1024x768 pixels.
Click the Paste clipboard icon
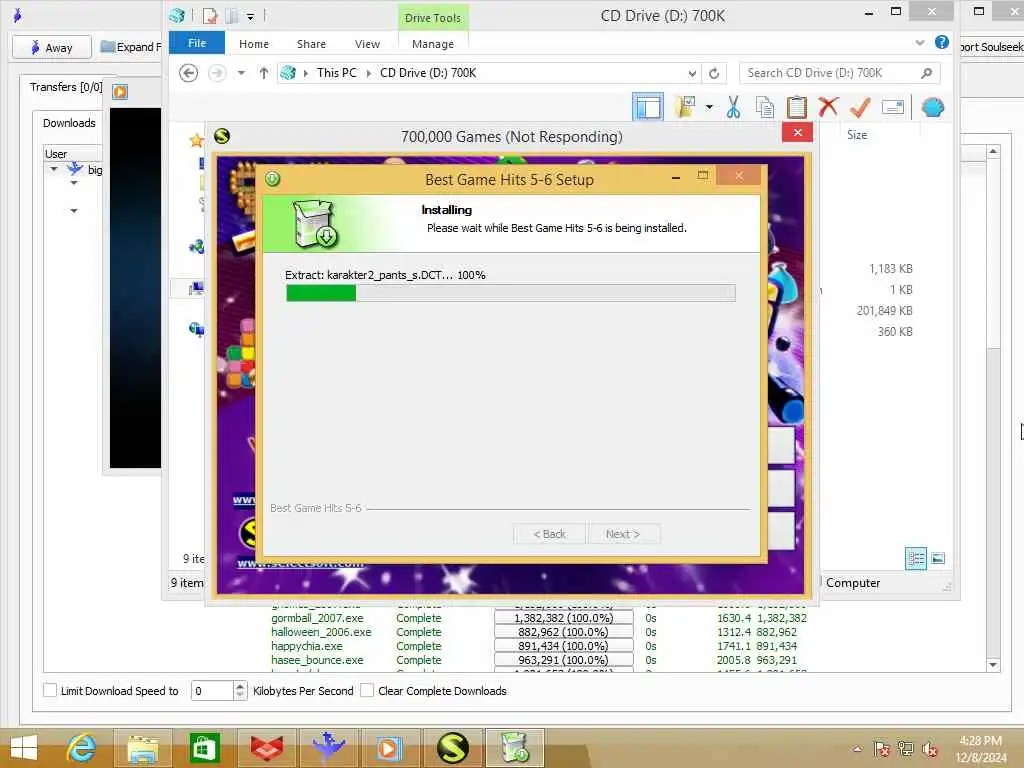[796, 107]
